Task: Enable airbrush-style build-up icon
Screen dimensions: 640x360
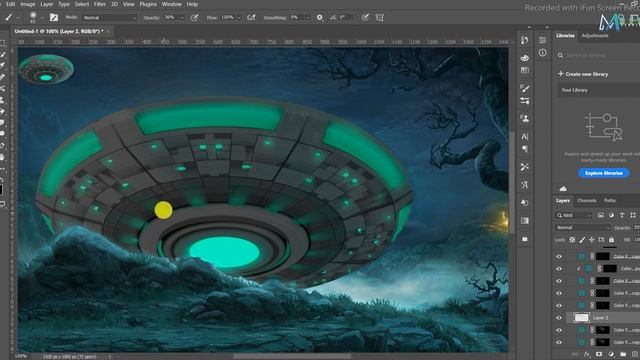Action: 251,18
